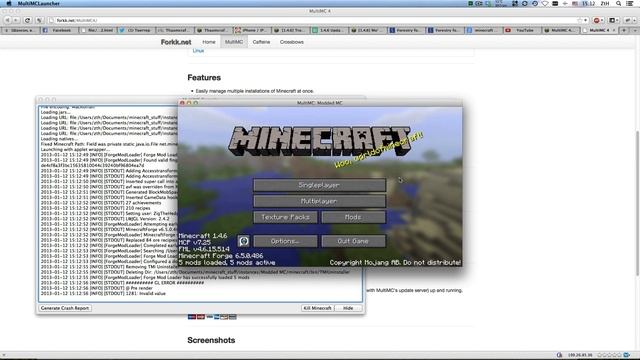Click the '1281: Invalid value' log line
Image resolution: width=640 pixels, height=360 pixels.
[x=103, y=293]
